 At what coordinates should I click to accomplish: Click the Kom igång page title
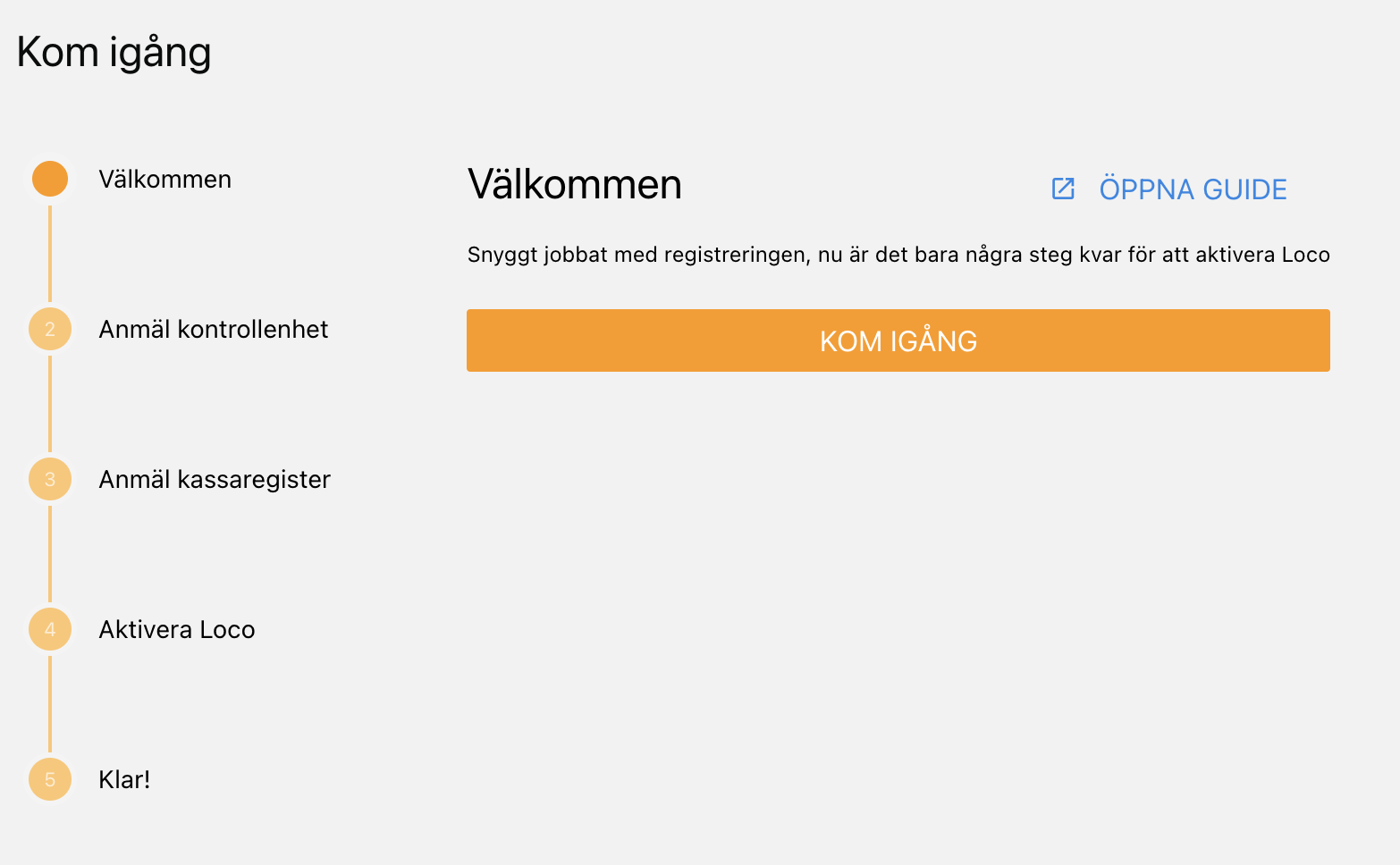114,53
